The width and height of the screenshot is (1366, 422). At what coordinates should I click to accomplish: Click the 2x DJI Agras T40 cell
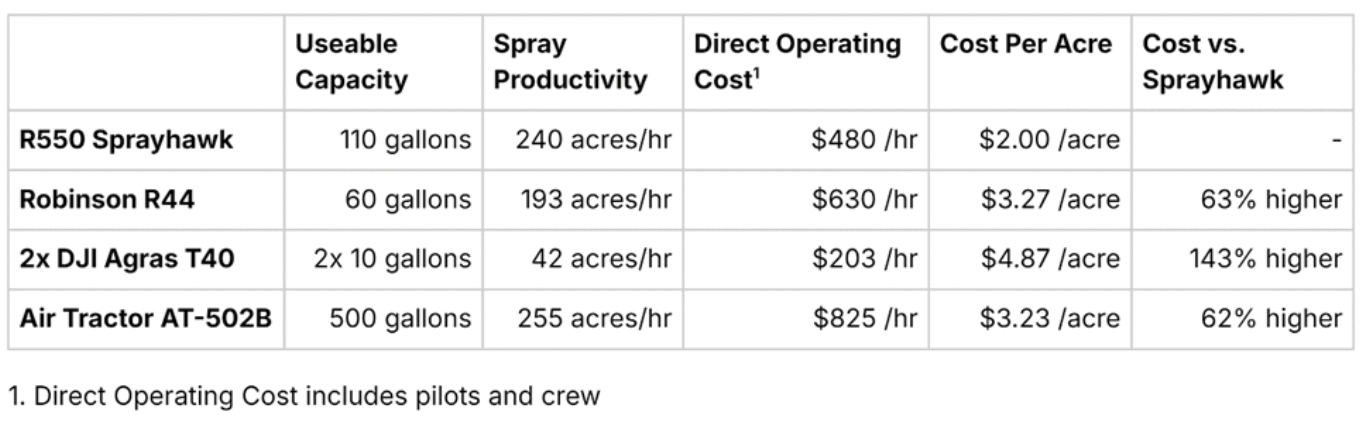point(129,259)
